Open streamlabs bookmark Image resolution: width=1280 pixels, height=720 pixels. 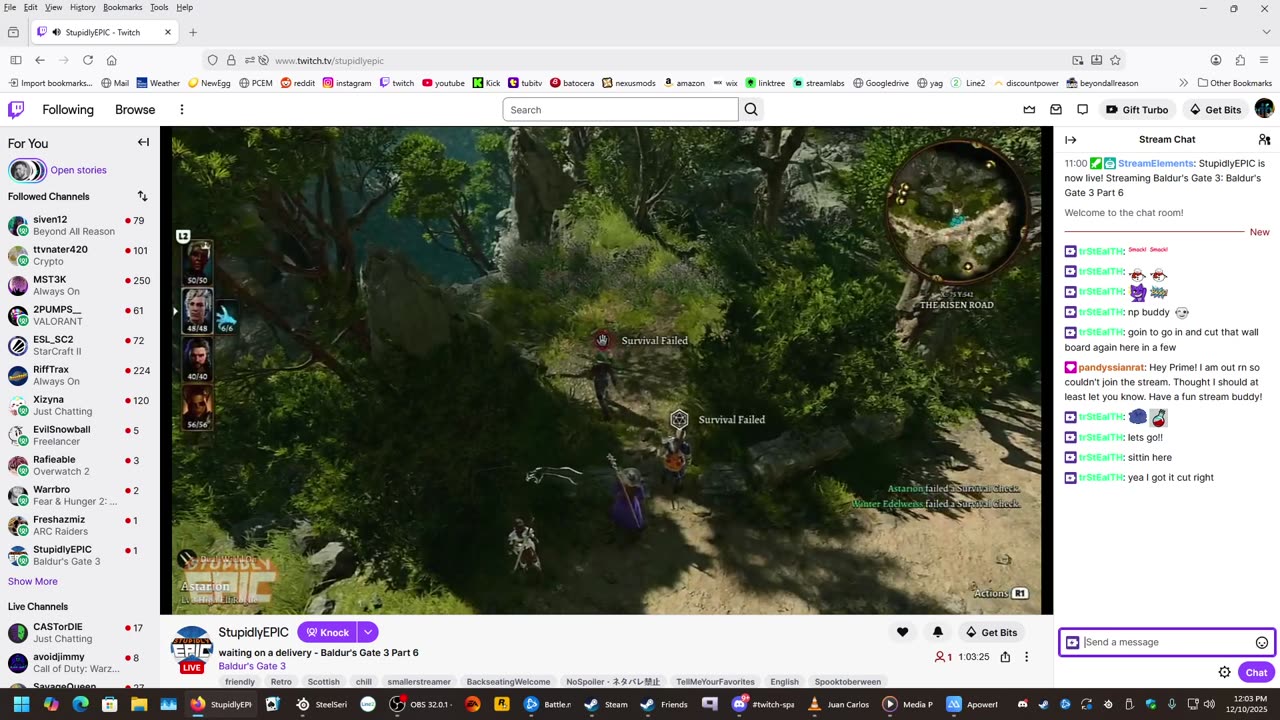(819, 83)
